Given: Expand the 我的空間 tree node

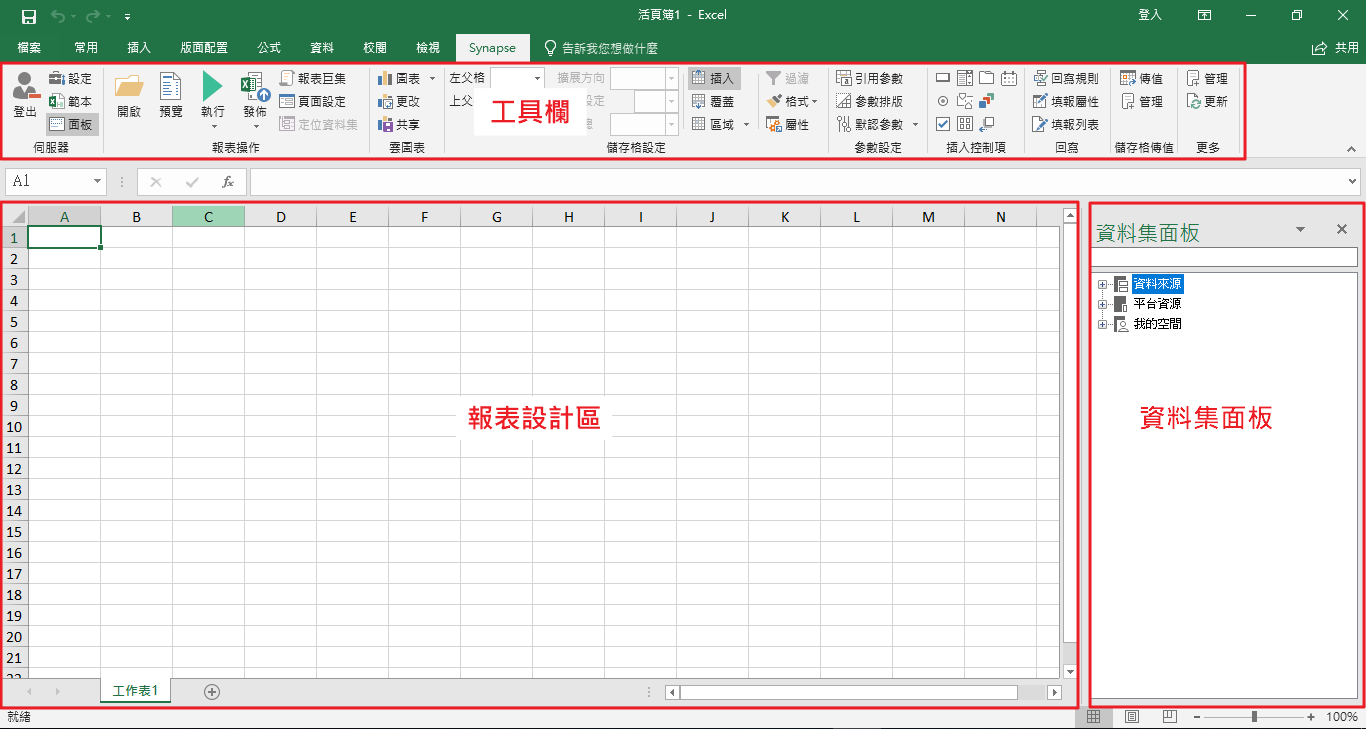Looking at the screenshot, I should 1102,324.
